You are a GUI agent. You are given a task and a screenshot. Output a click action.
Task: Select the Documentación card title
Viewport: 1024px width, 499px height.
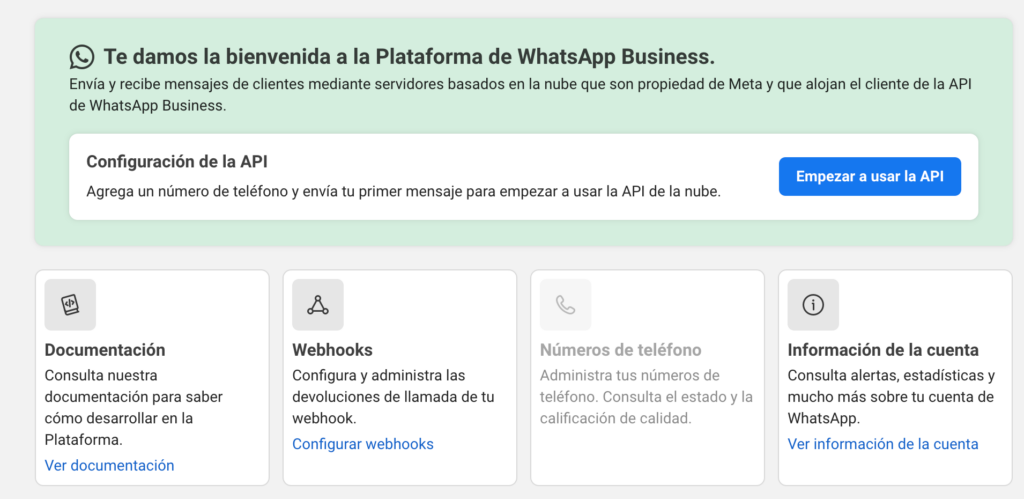(105, 350)
